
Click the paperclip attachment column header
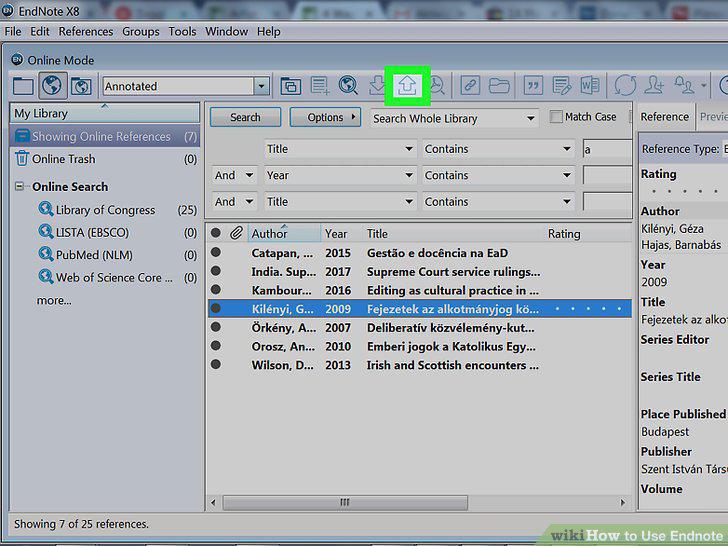click(236, 233)
